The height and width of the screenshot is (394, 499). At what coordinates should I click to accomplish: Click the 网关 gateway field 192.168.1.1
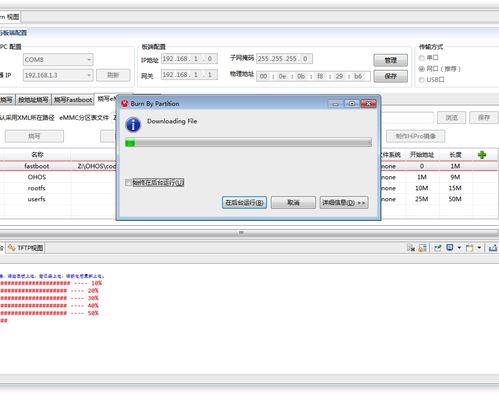point(189,75)
